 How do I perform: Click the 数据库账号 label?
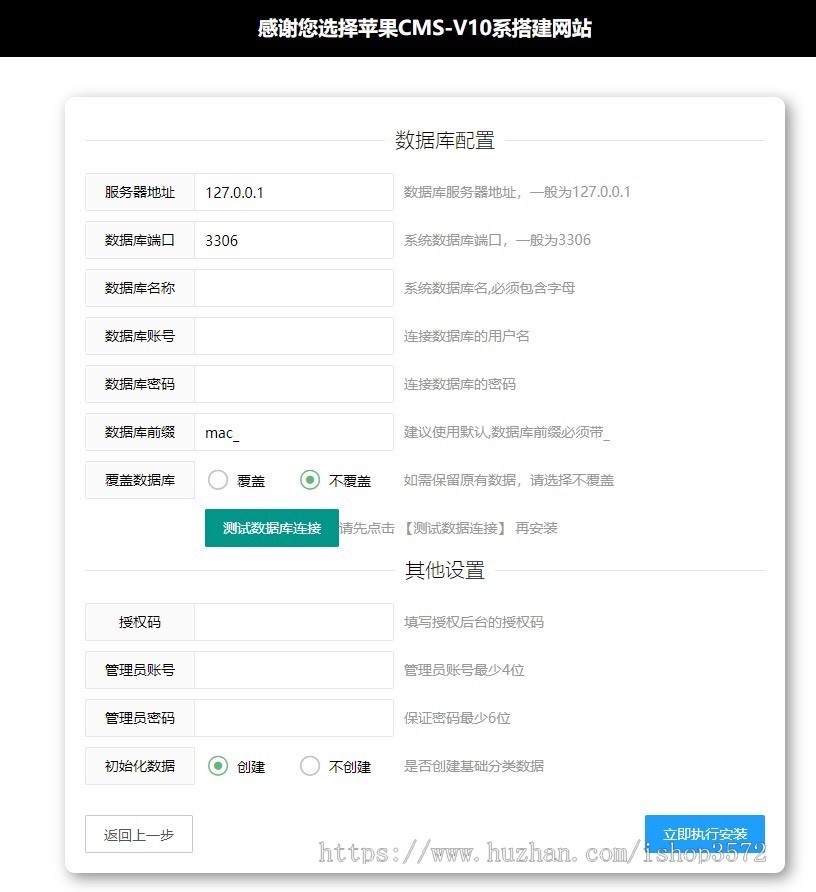tap(140, 336)
